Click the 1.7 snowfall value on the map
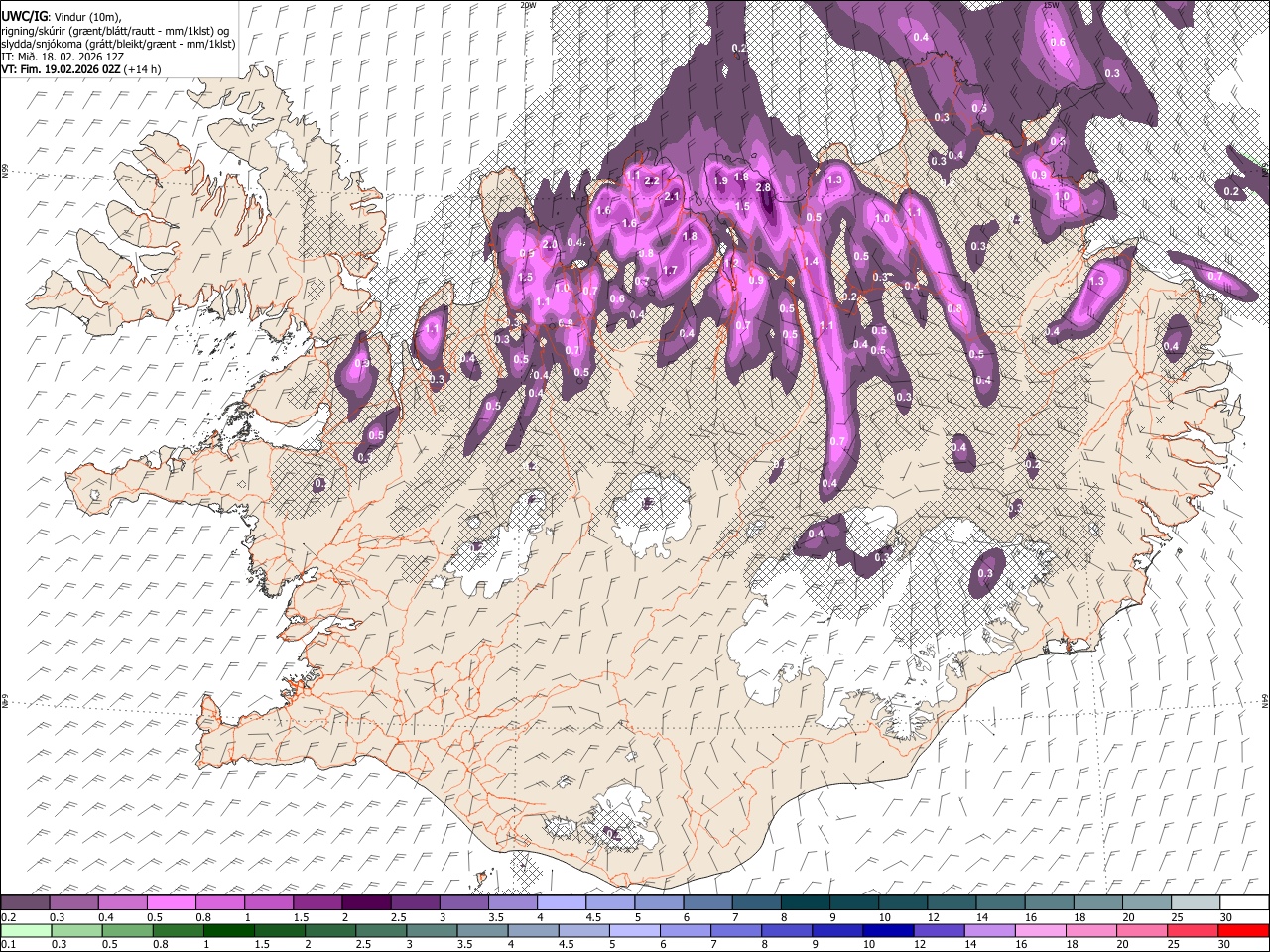The width and height of the screenshot is (1270, 952). (x=670, y=270)
